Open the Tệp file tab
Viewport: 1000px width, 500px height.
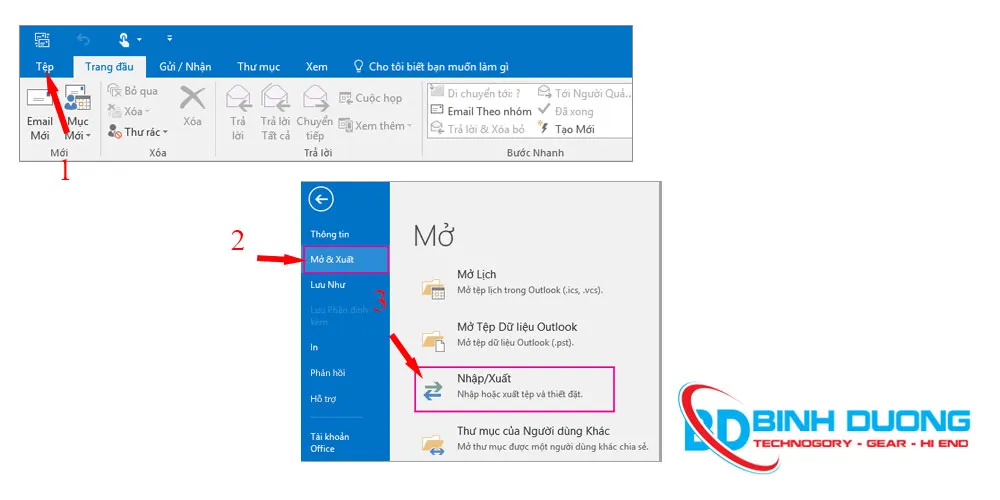[x=45, y=67]
